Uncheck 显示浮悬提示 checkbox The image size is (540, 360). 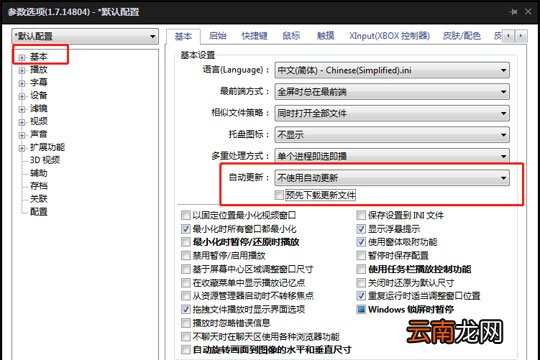point(361,229)
